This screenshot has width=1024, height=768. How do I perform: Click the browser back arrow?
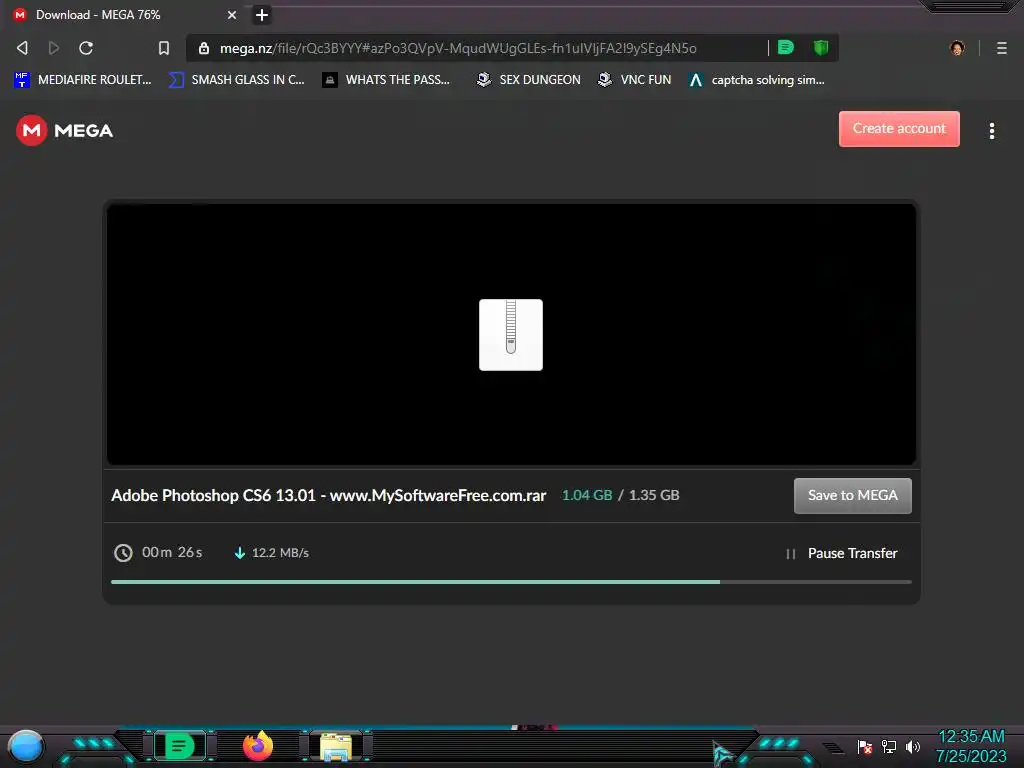(x=22, y=48)
